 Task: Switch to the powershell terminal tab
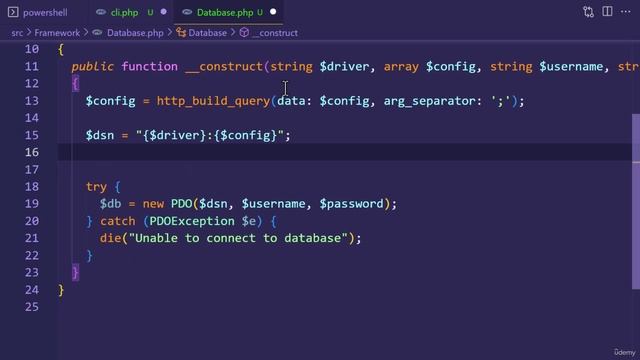coord(38,12)
